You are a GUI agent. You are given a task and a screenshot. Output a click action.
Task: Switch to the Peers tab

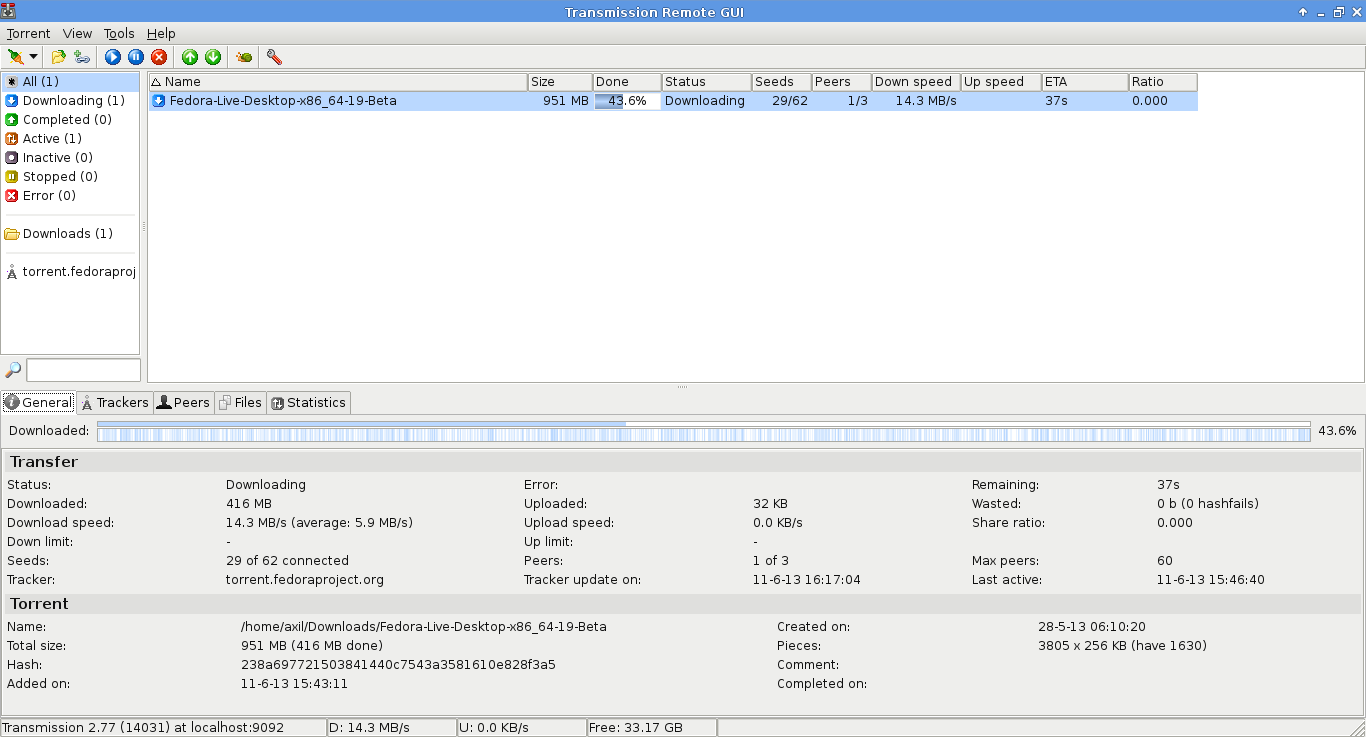[183, 402]
